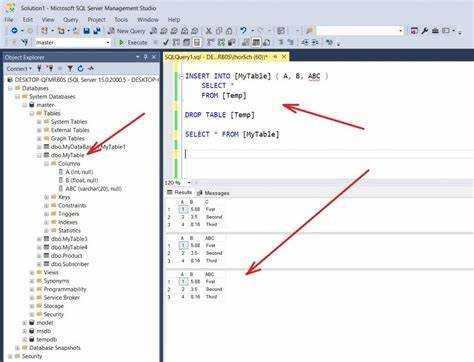Click Connect Object Explorer plug icon

pyautogui.click(x=39, y=68)
